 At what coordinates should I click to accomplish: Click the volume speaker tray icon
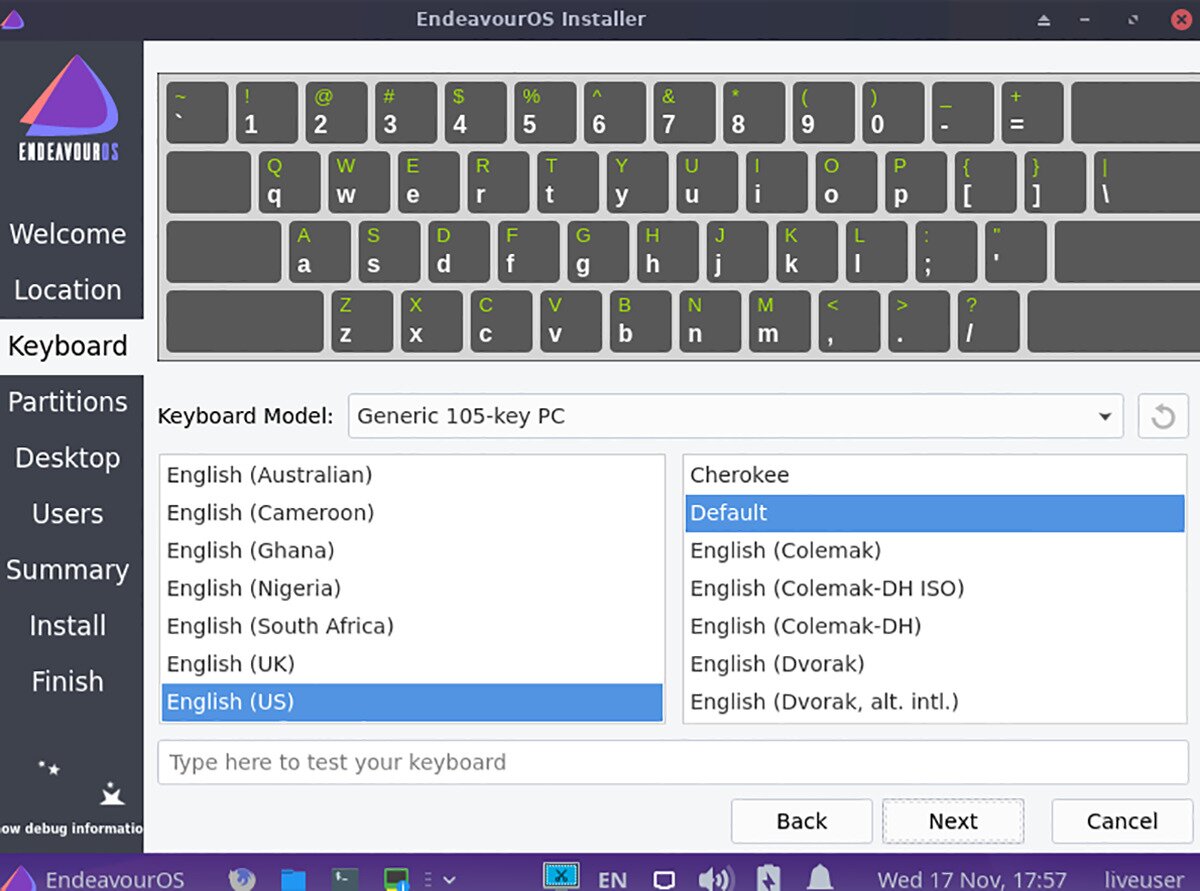714,879
